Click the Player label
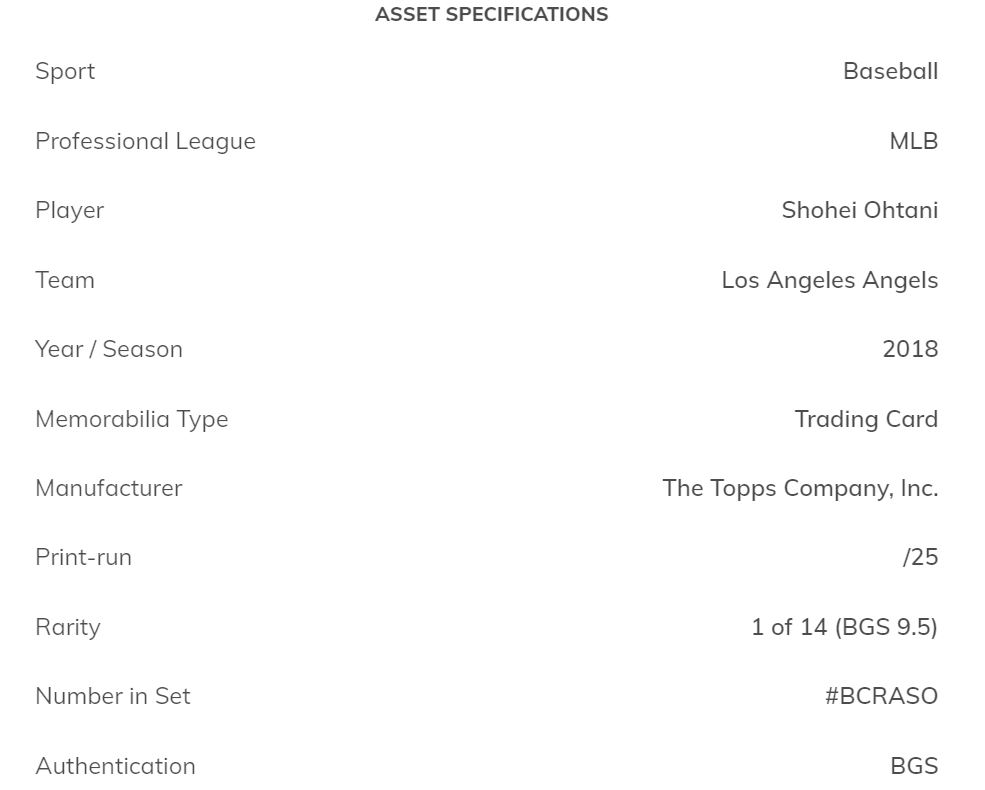 click(x=69, y=210)
